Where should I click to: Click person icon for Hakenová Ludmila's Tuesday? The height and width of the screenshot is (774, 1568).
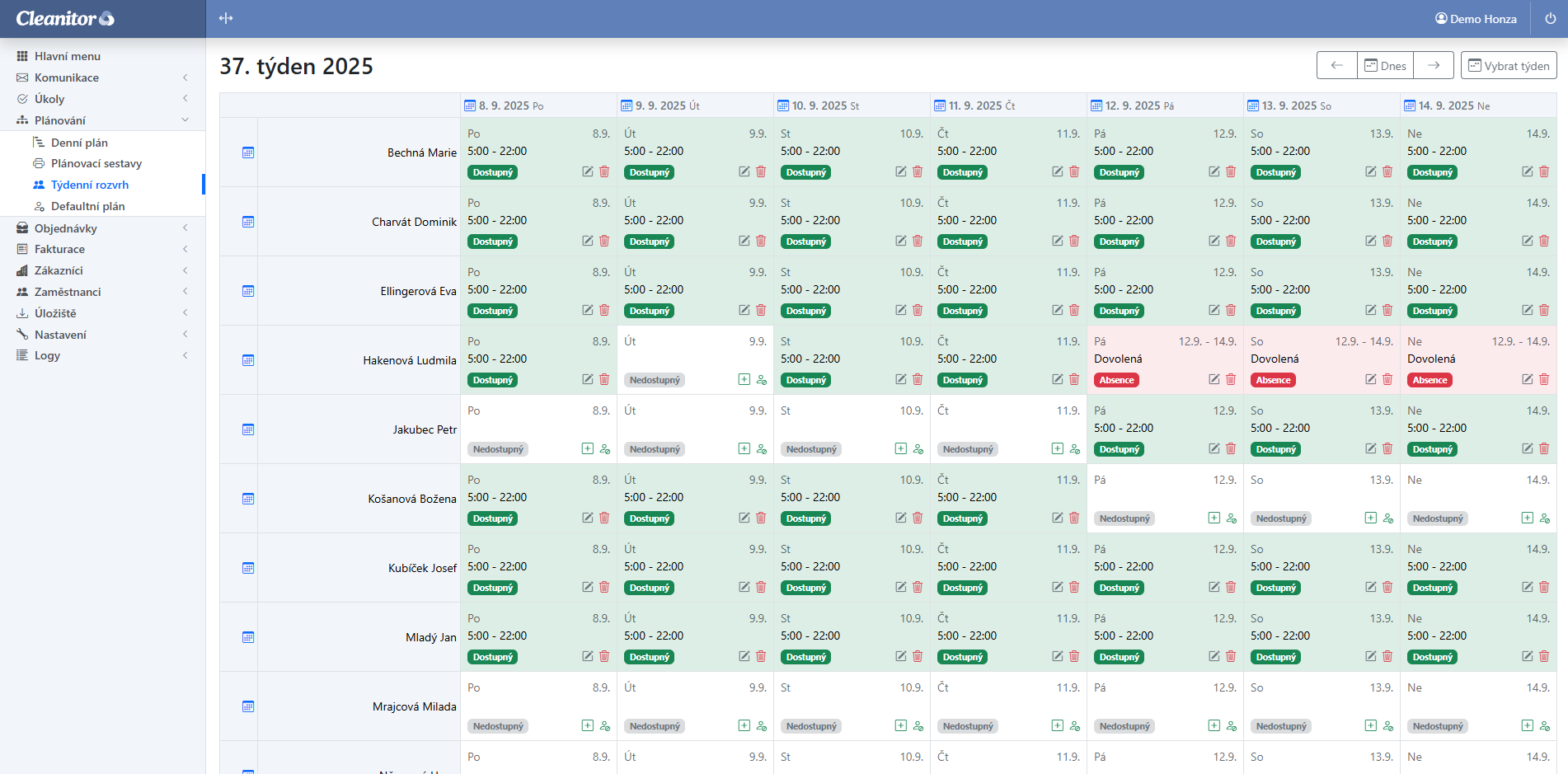point(762,380)
